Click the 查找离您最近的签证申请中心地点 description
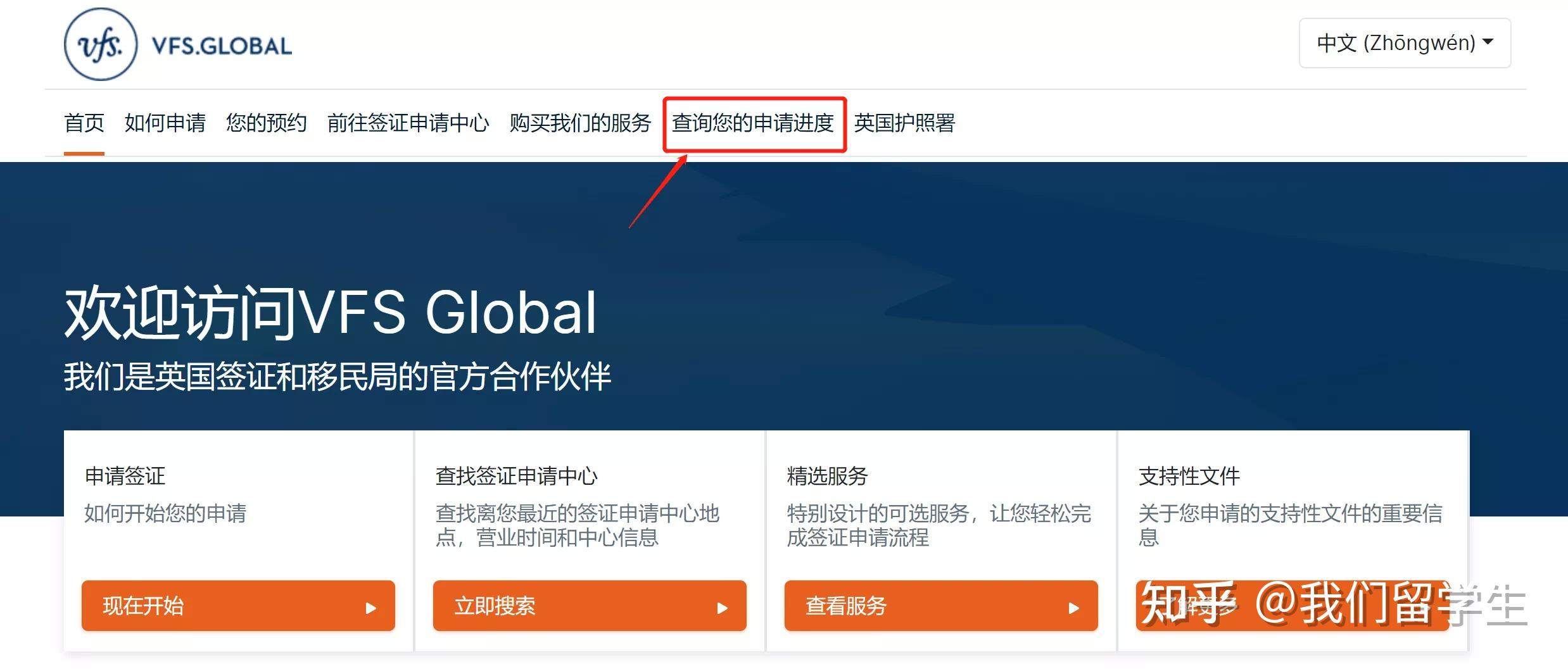 [578, 525]
